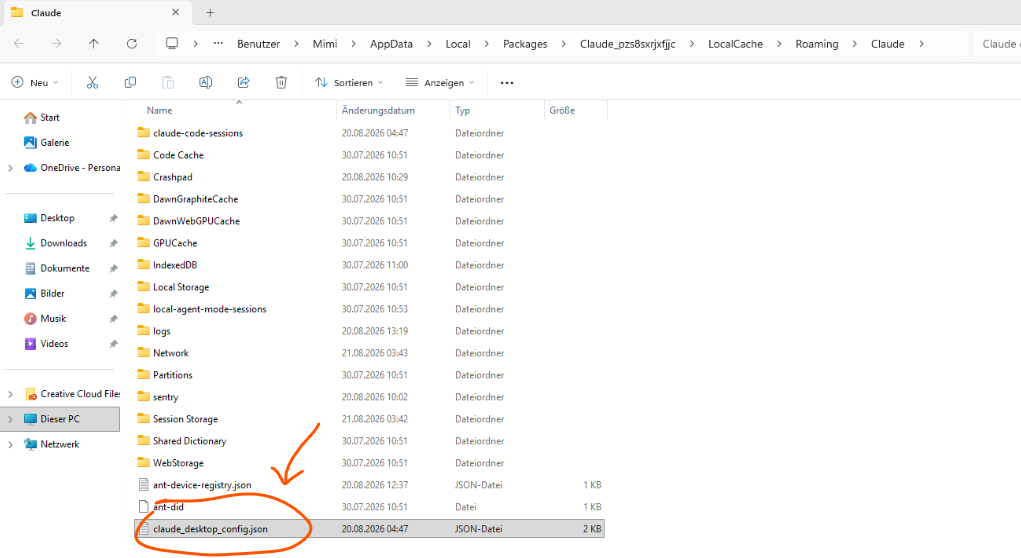Screen dimensions: 1021x558
Task: Show hidden breadcrumb path ellipsis
Action: coord(218,44)
